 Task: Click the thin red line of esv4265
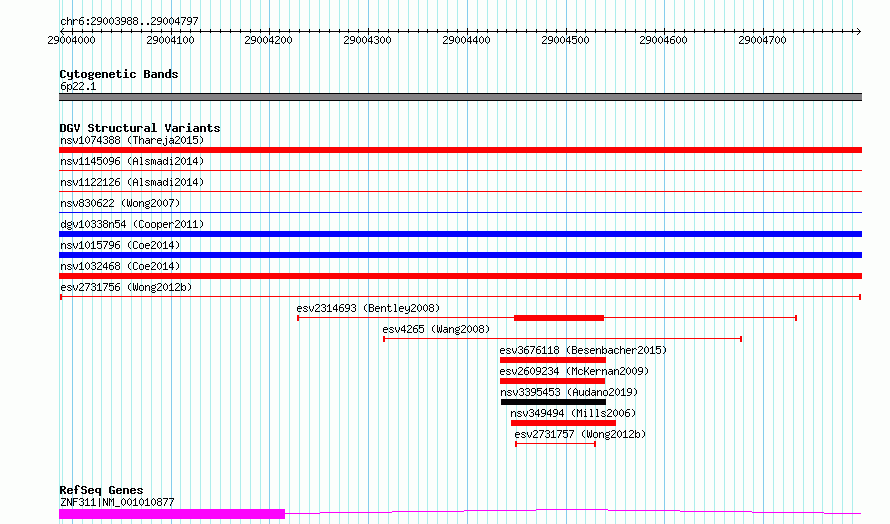point(562,339)
